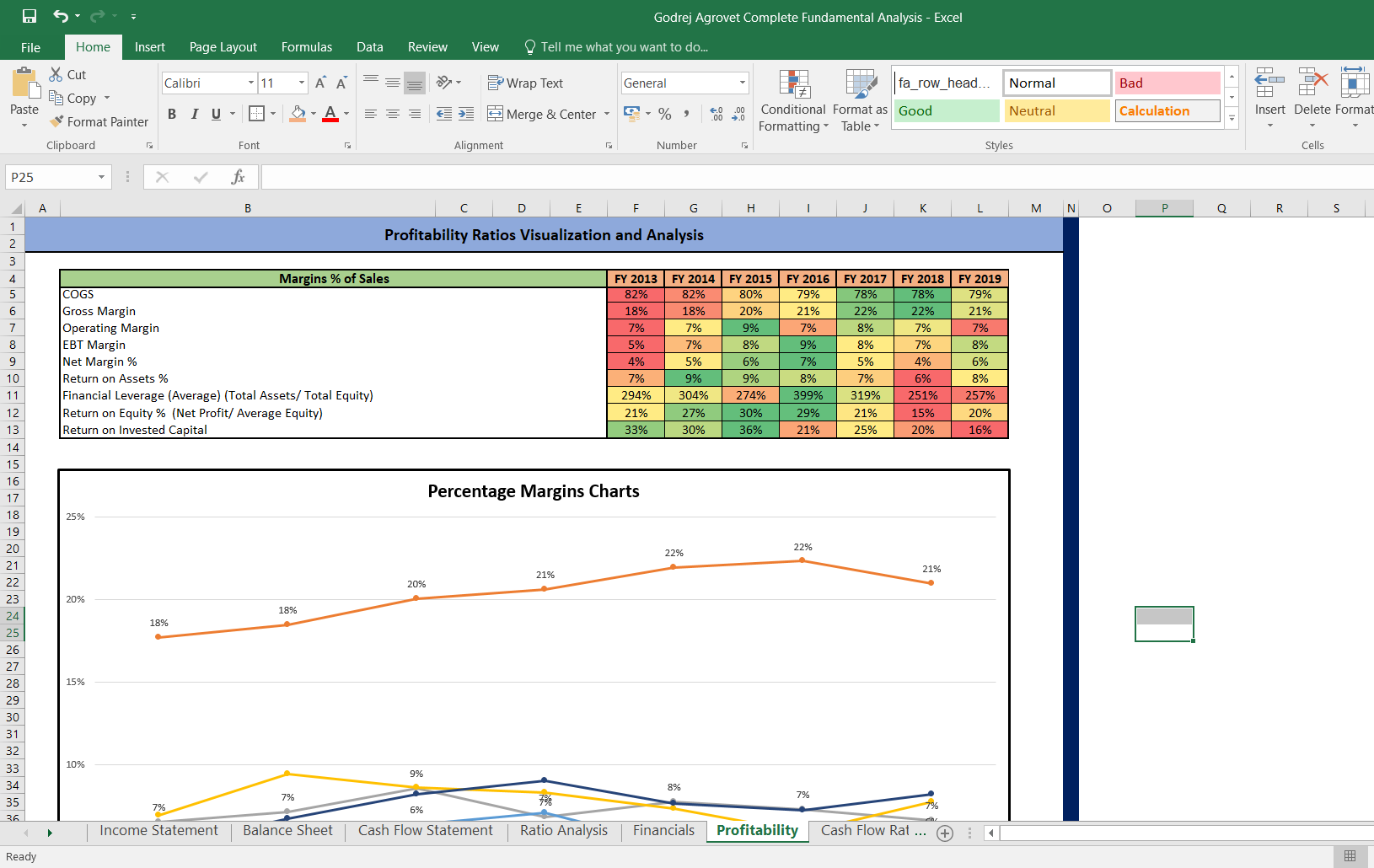Toggle Italic formatting

pyautogui.click(x=194, y=114)
